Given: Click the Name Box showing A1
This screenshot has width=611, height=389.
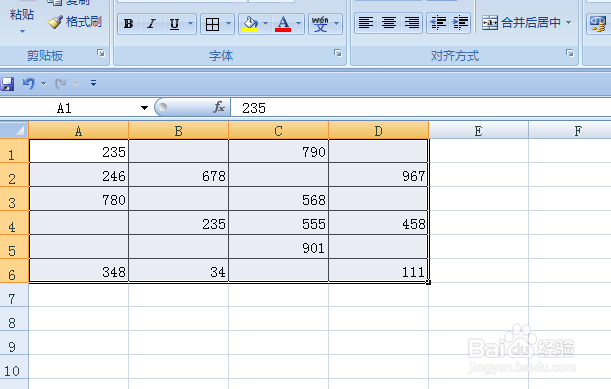Looking at the screenshot, I should coord(68,108).
